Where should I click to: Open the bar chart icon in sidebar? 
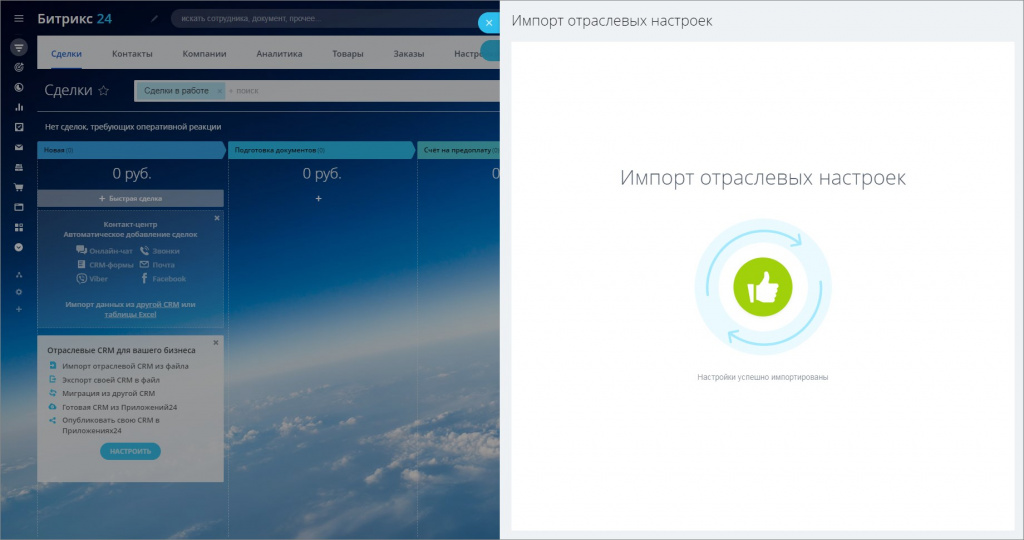pos(19,107)
